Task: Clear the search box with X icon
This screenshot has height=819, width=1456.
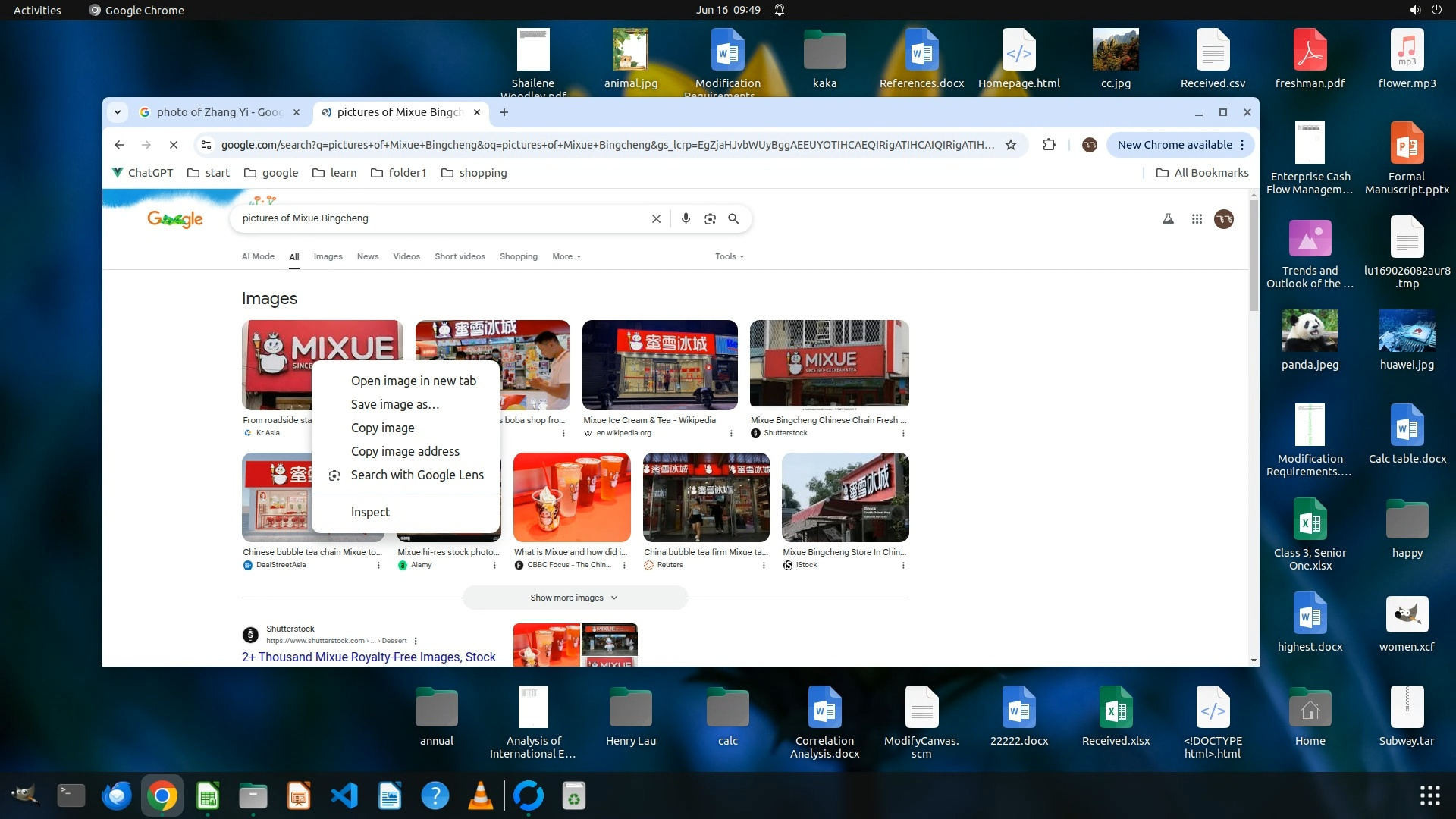Action: click(x=656, y=218)
